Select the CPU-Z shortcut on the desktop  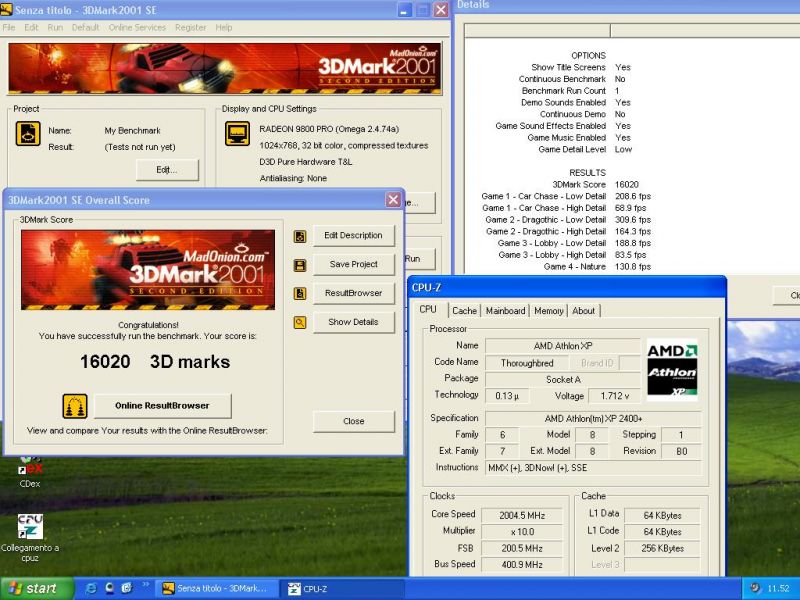point(30,538)
